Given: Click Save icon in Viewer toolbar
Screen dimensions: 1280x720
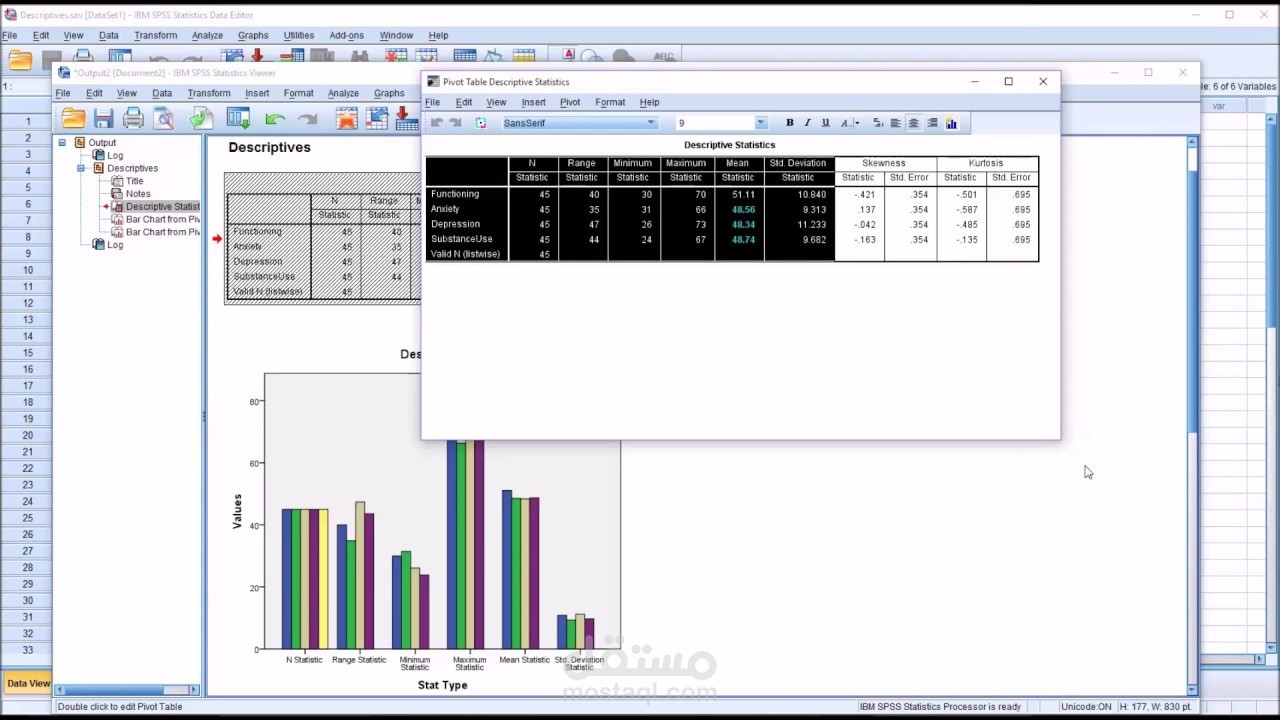Looking at the screenshot, I should click(103, 119).
